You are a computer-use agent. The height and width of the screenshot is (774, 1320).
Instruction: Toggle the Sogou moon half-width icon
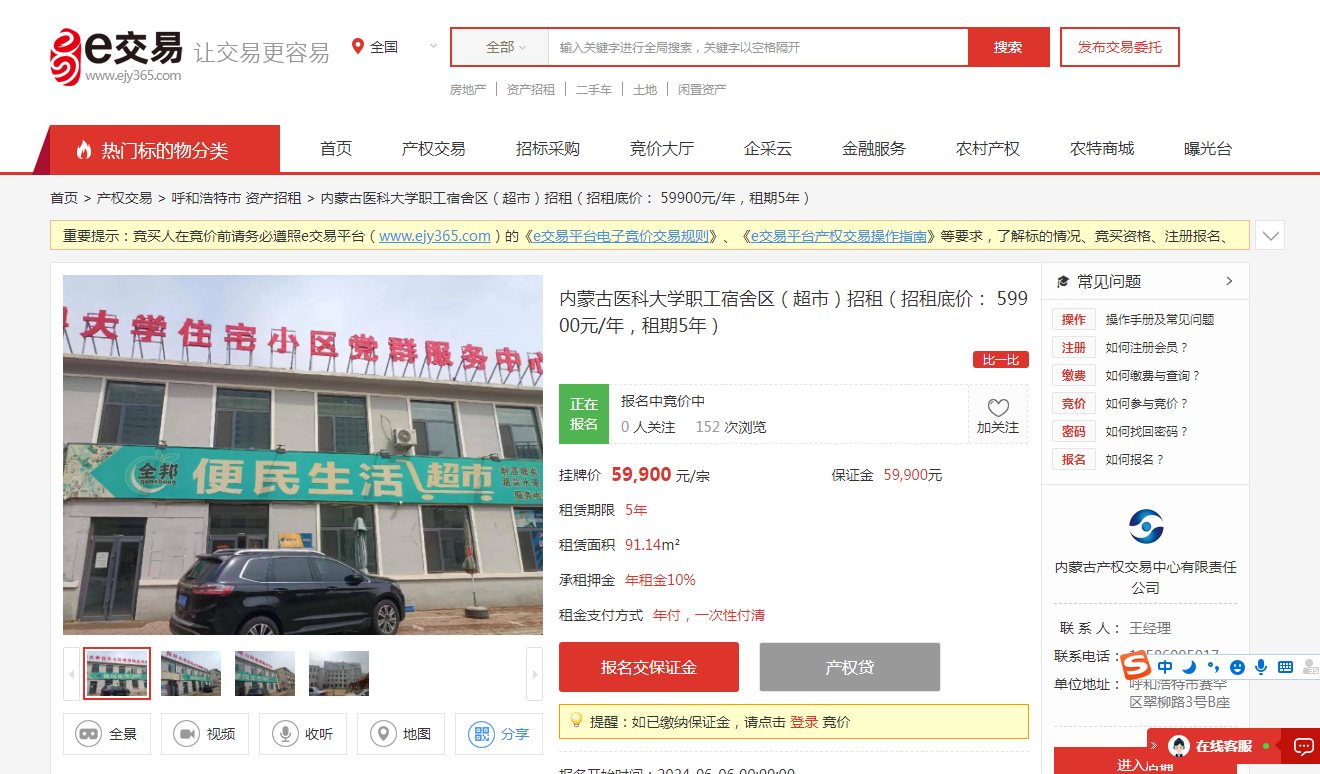click(1189, 667)
